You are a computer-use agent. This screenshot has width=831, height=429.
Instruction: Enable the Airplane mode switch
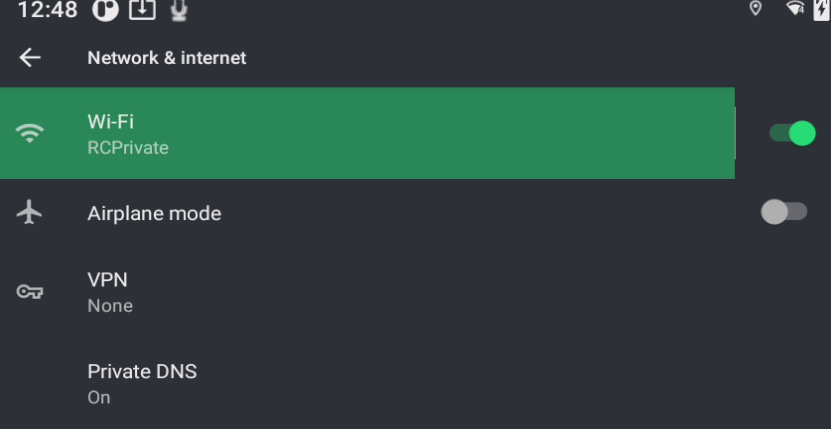click(x=784, y=212)
